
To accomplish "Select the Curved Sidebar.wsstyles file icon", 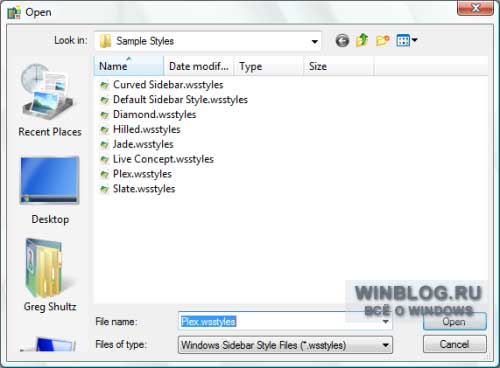I will click(105, 85).
